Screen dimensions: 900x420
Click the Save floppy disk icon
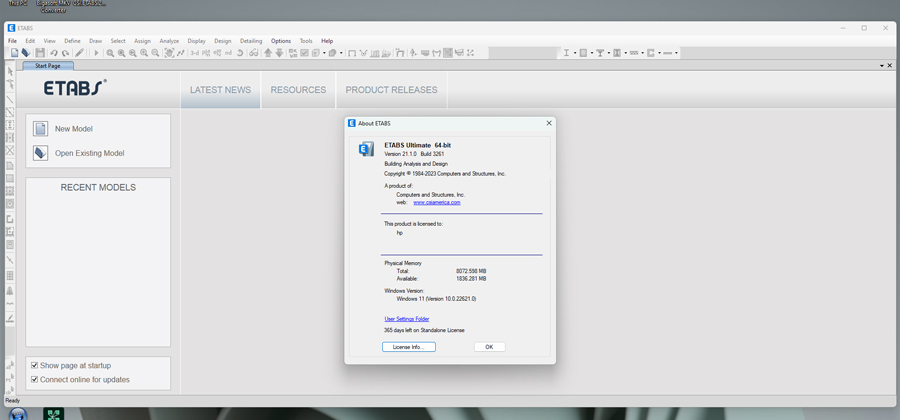(40, 53)
